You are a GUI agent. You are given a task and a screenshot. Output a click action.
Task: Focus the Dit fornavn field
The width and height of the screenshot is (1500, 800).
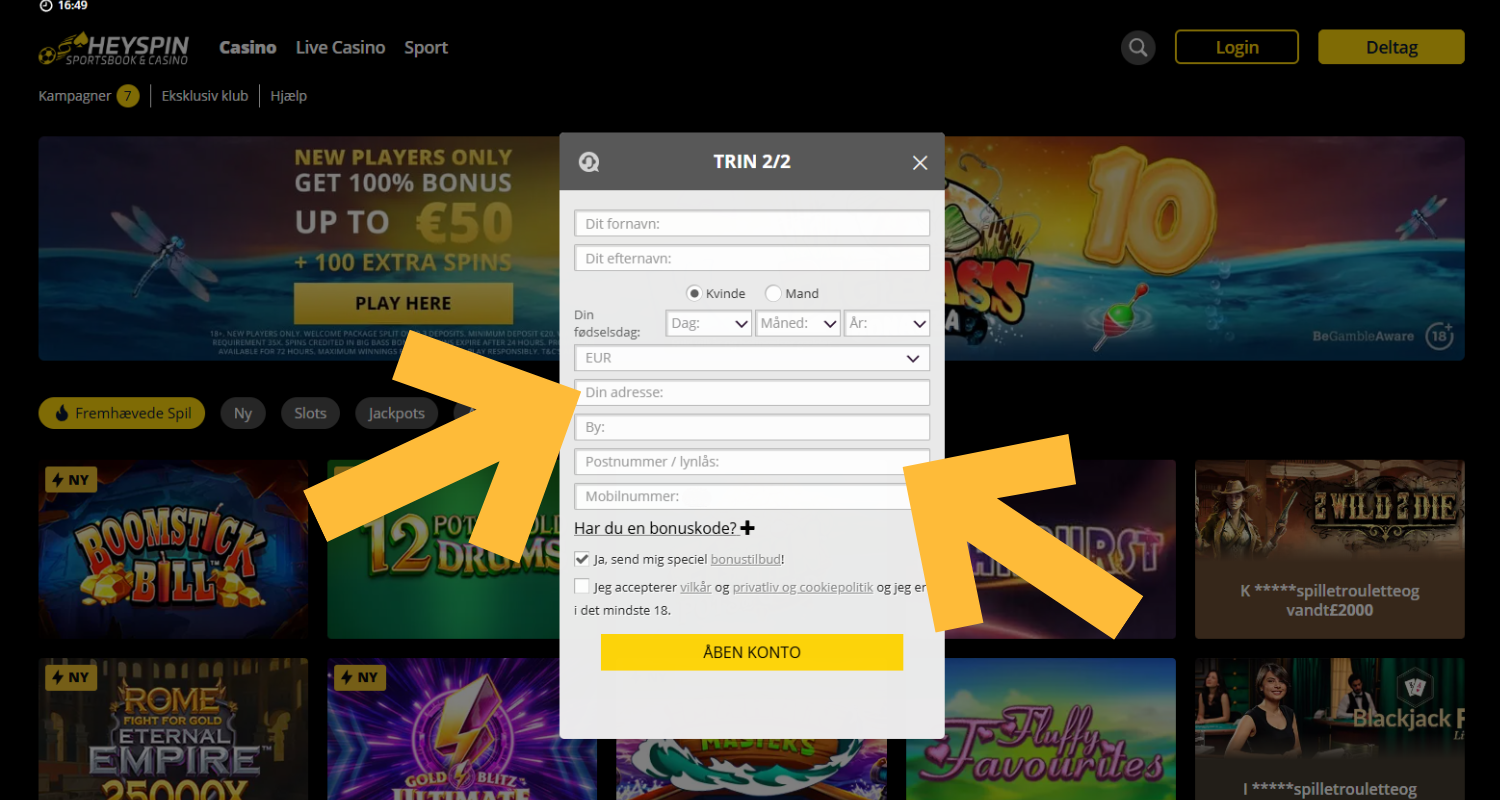[x=752, y=223]
